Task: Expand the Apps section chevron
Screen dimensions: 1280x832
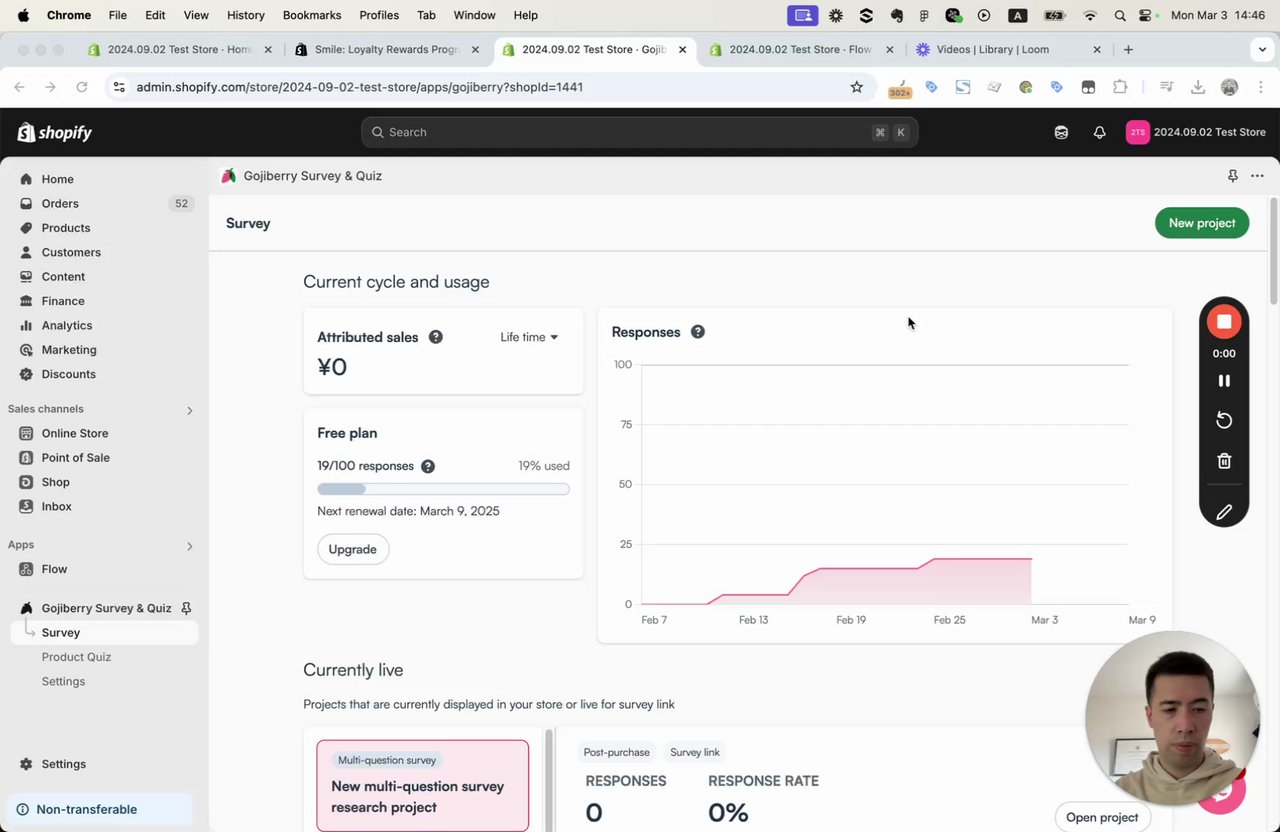Action: pos(189,546)
